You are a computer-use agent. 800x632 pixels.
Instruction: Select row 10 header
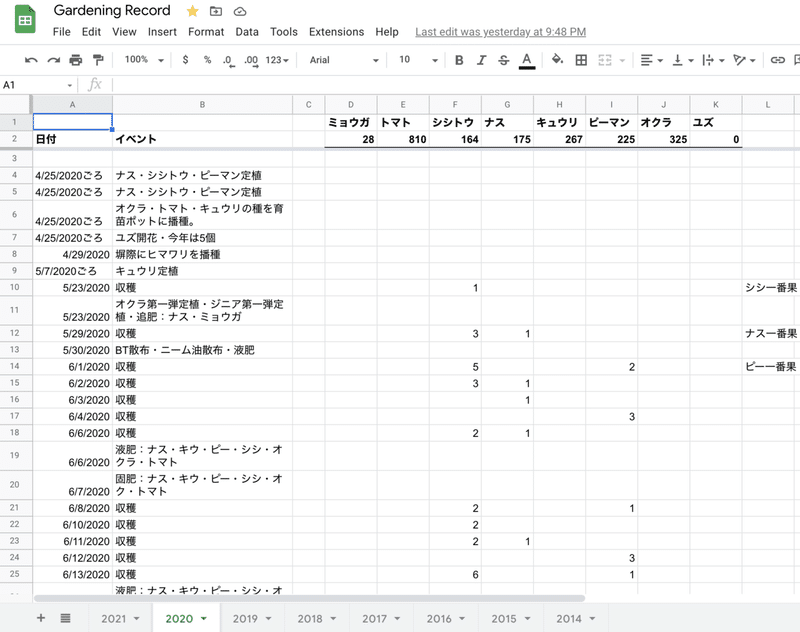(x=14, y=287)
